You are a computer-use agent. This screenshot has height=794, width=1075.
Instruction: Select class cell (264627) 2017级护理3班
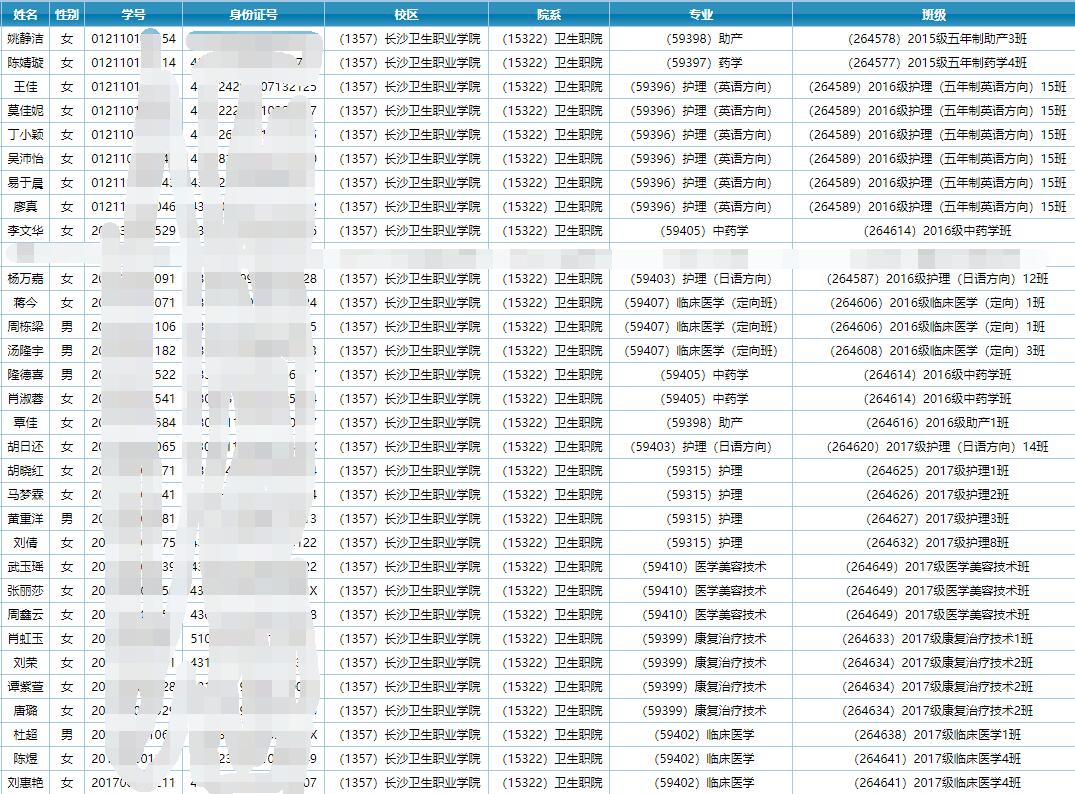(933, 519)
